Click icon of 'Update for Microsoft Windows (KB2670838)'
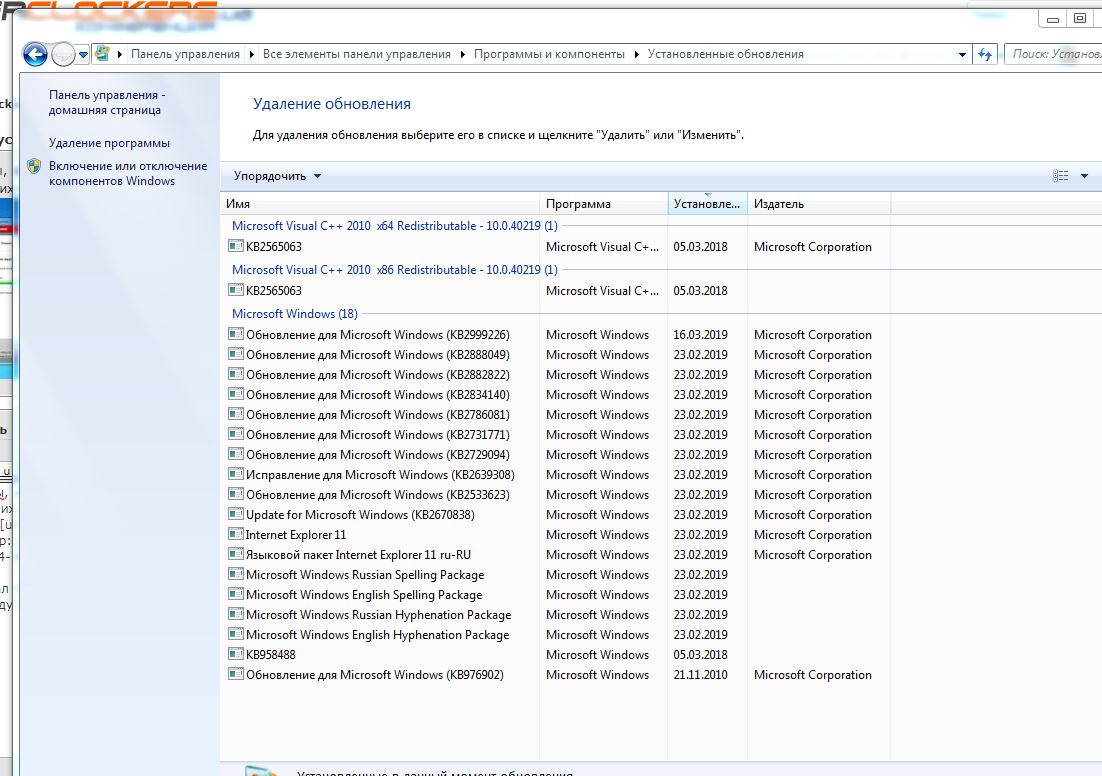 pyautogui.click(x=235, y=514)
